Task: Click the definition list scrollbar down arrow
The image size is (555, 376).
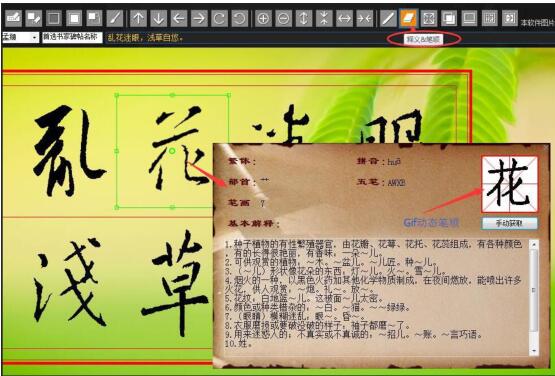Action: (x=534, y=350)
